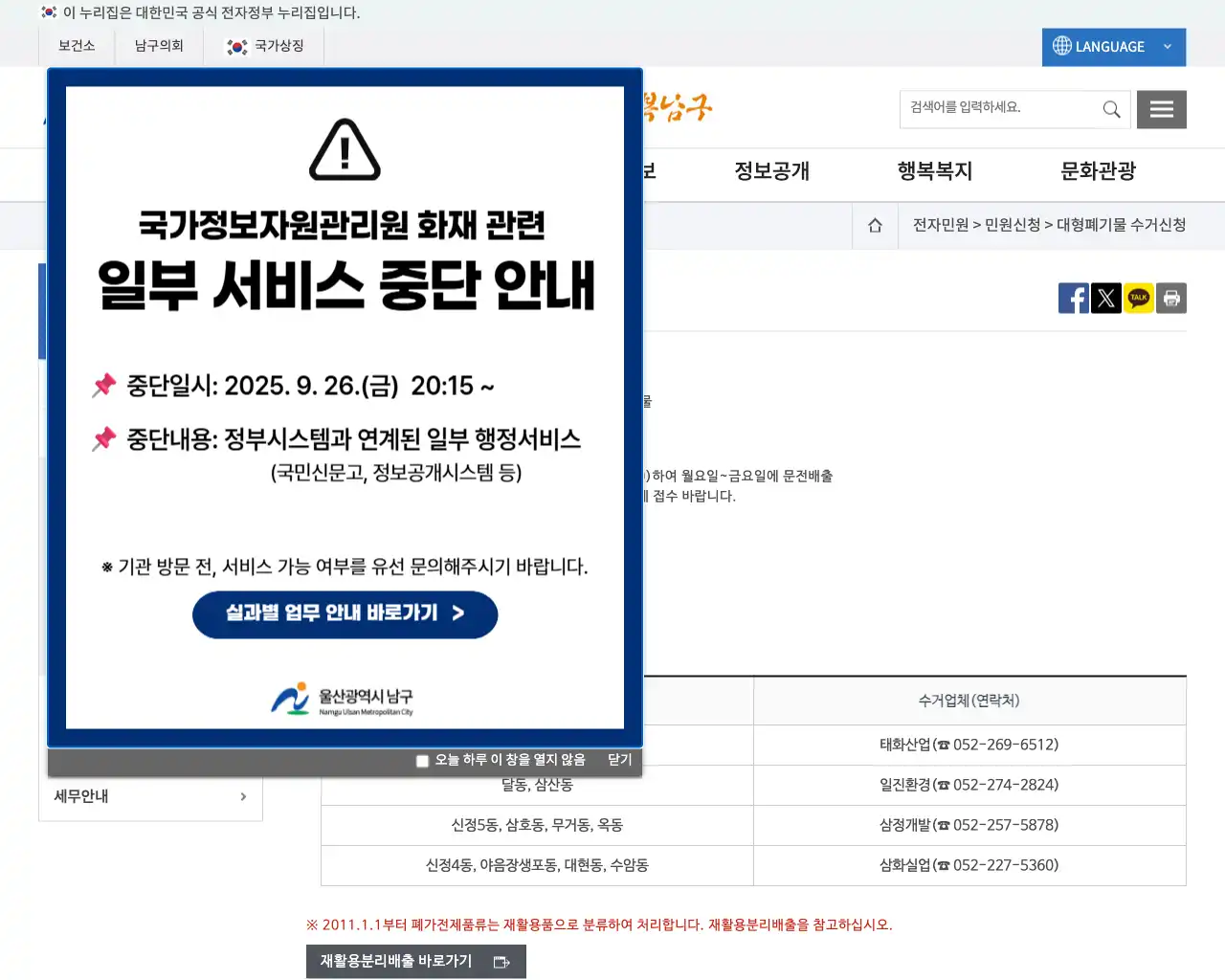Open the 행복복지 main menu

(x=935, y=171)
